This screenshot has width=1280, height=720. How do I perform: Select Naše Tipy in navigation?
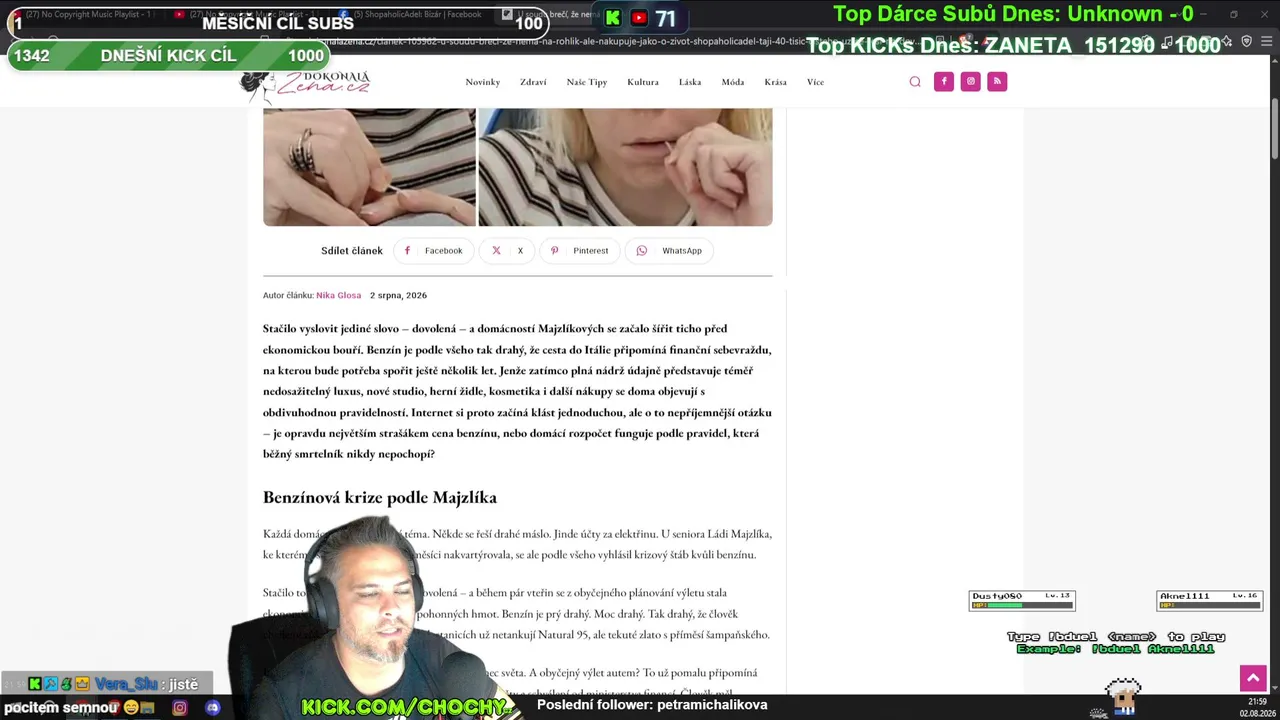[x=587, y=82]
